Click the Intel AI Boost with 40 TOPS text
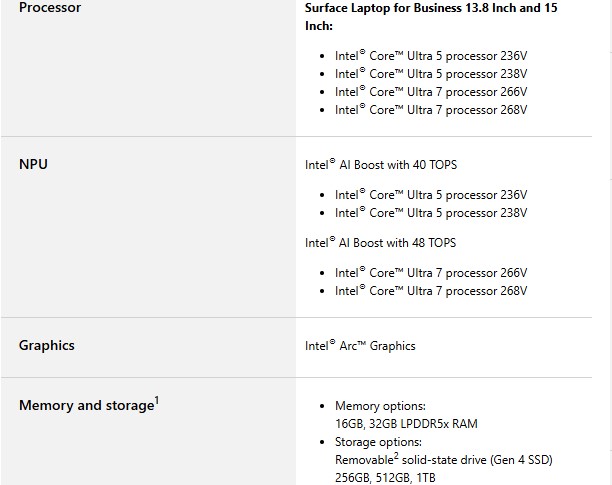Viewport: 612px width, 485px height. (x=381, y=165)
